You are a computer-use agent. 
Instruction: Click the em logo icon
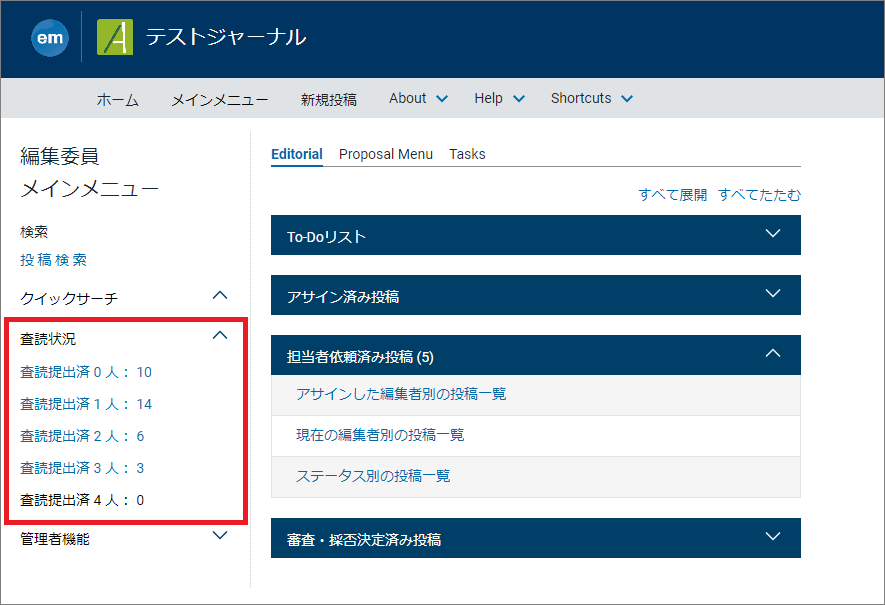tap(50, 37)
